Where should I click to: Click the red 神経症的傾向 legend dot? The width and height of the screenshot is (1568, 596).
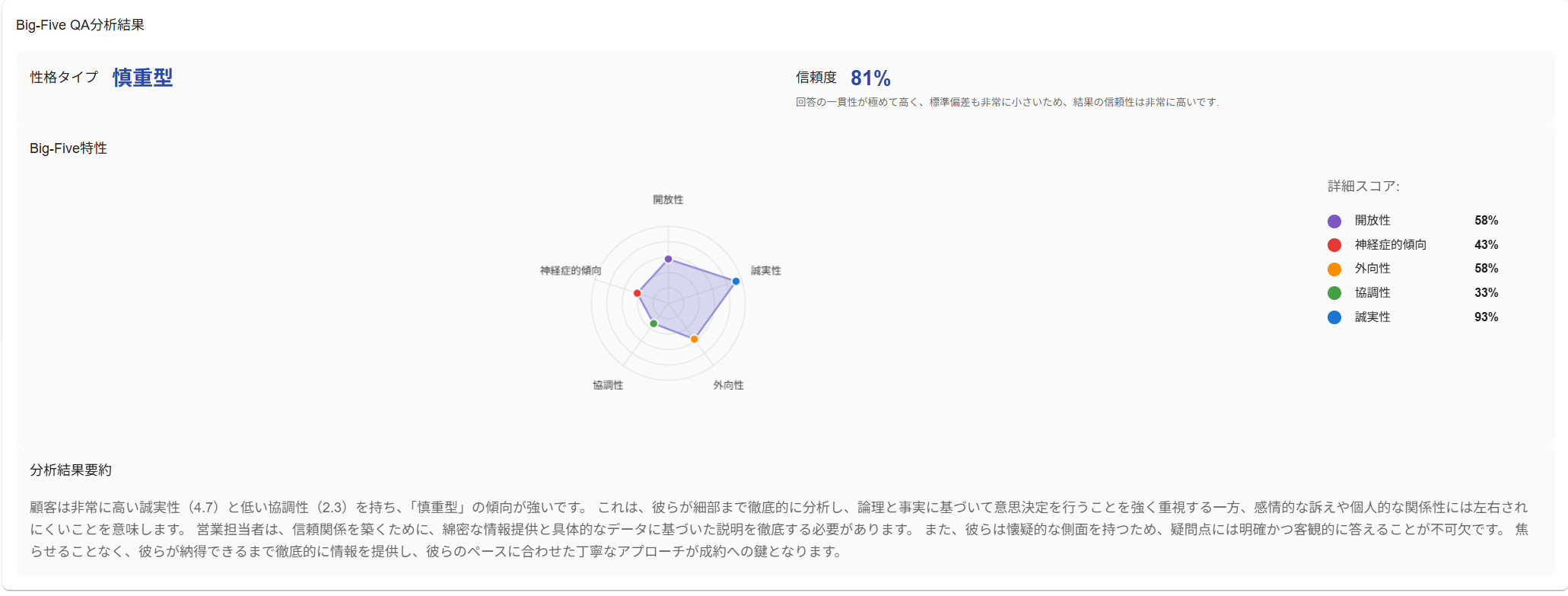point(1334,245)
